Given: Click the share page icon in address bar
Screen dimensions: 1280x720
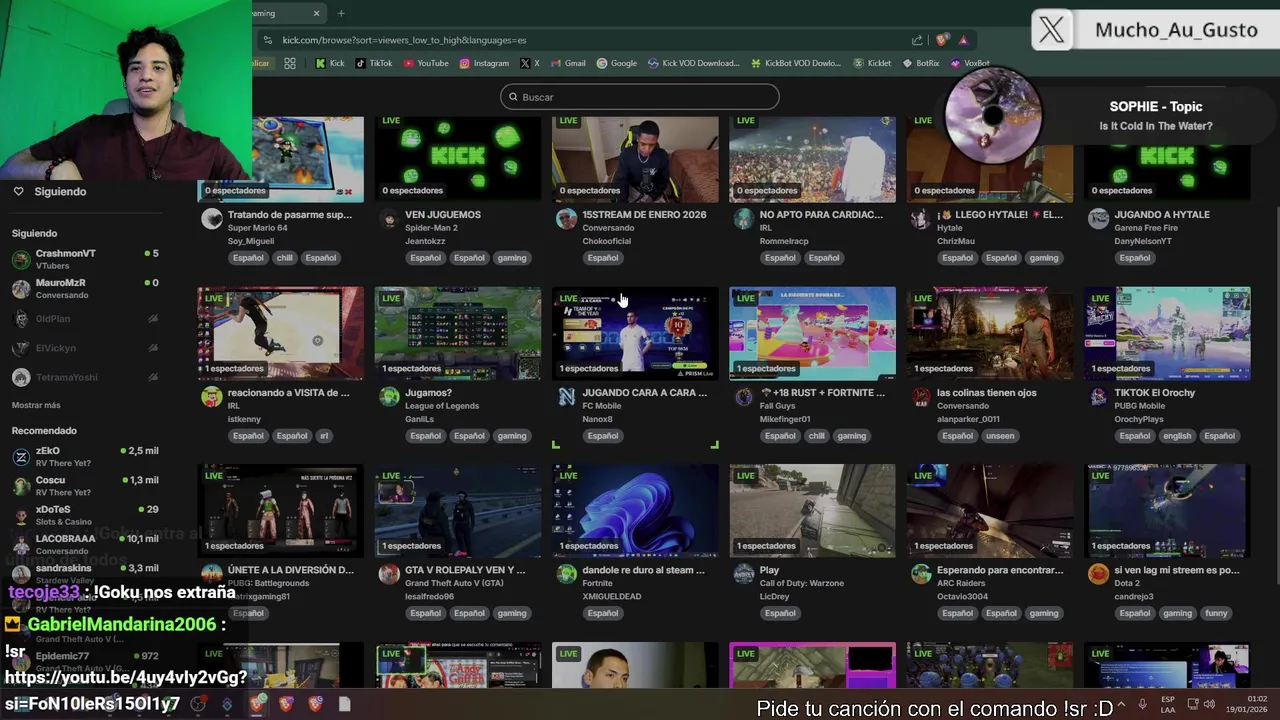Looking at the screenshot, I should tap(917, 40).
